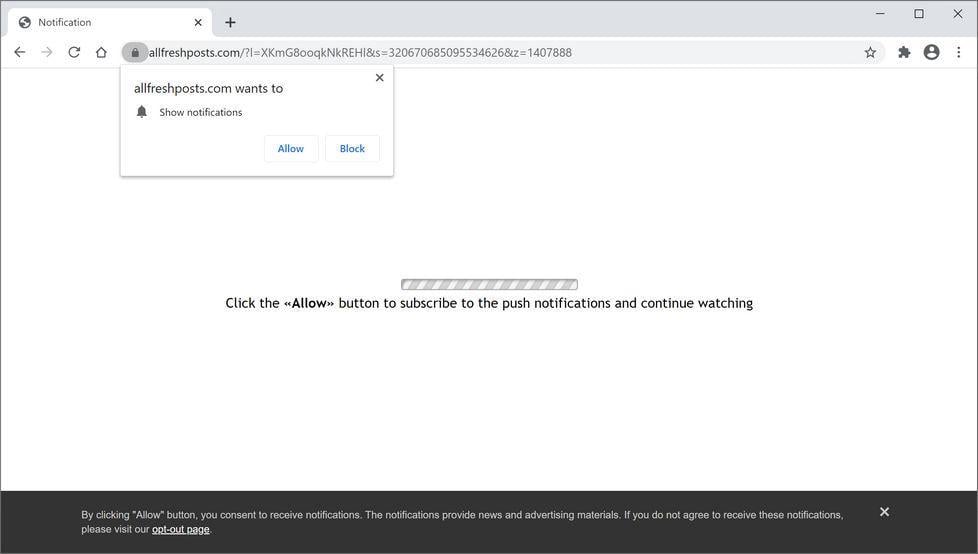
Task: Select the Notification tab
Action: coord(110,22)
